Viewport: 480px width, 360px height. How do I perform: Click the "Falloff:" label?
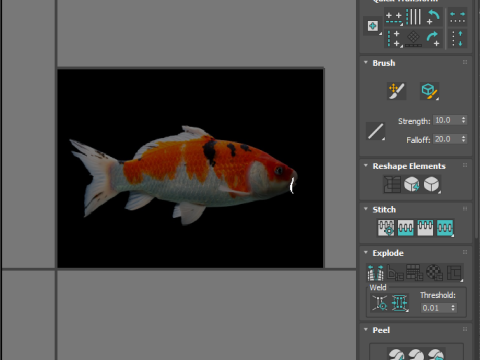click(x=418, y=140)
